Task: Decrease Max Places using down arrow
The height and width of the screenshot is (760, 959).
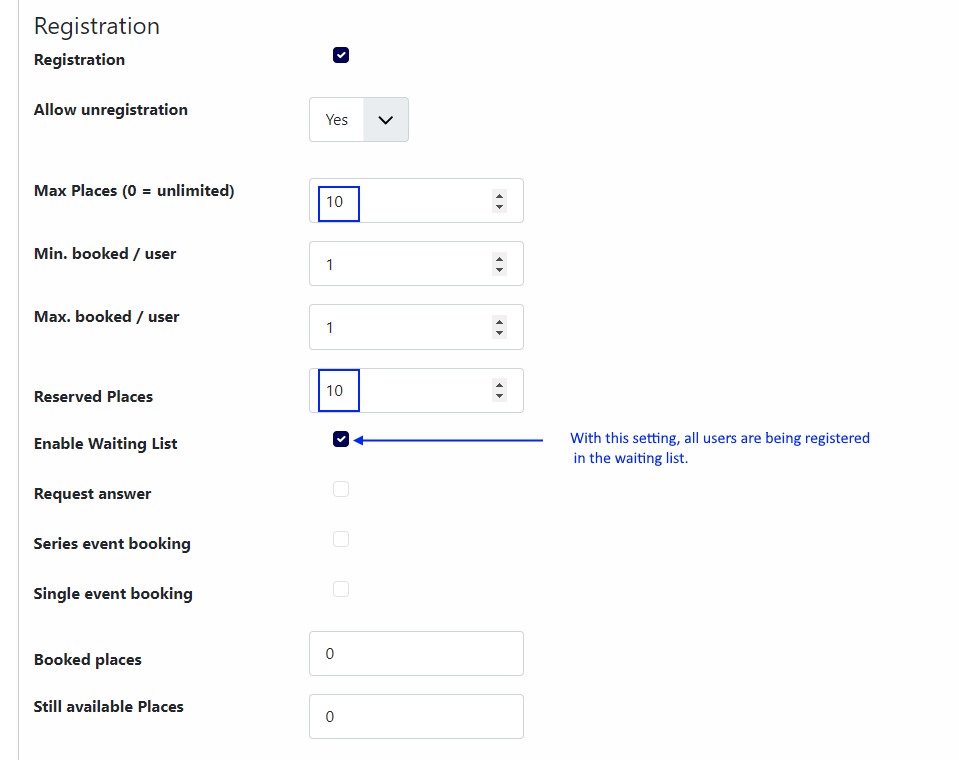Action: coord(500,207)
